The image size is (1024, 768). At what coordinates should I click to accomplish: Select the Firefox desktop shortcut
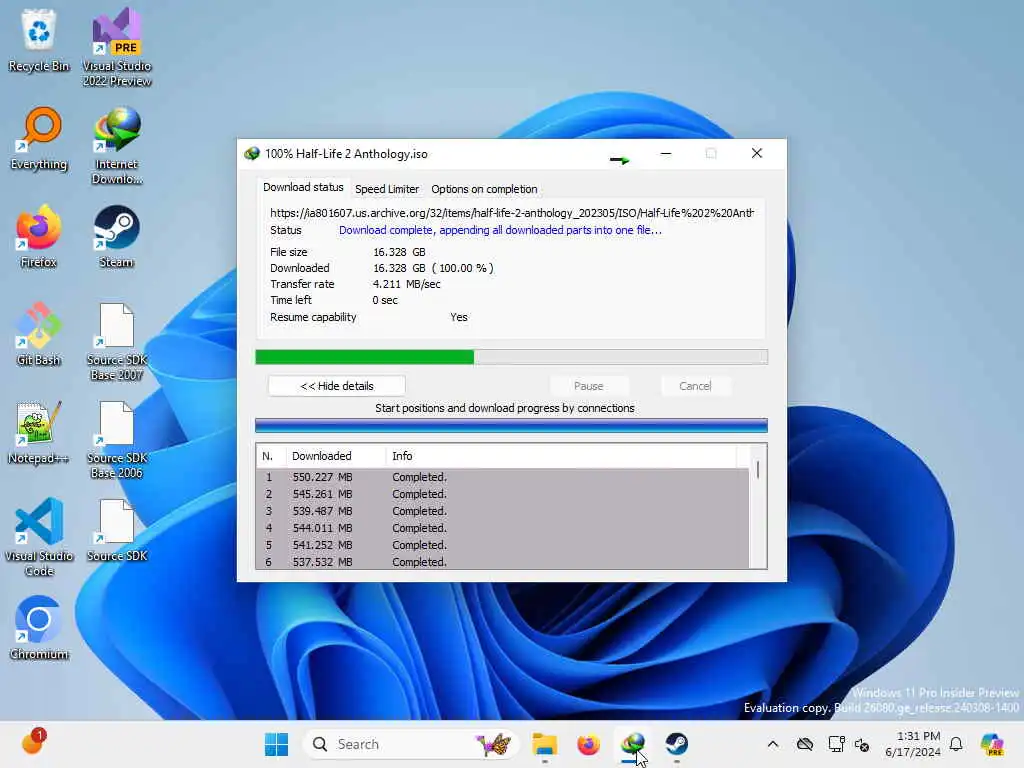pos(39,236)
